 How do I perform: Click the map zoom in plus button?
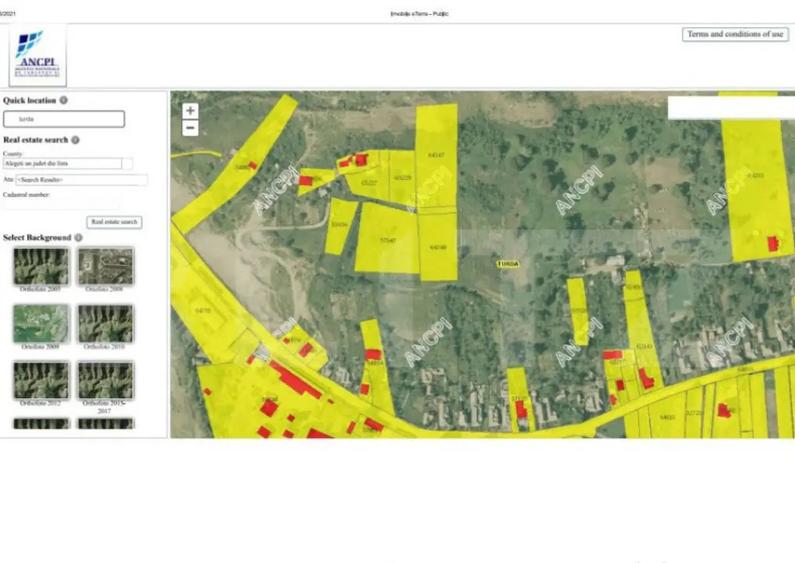[190, 111]
